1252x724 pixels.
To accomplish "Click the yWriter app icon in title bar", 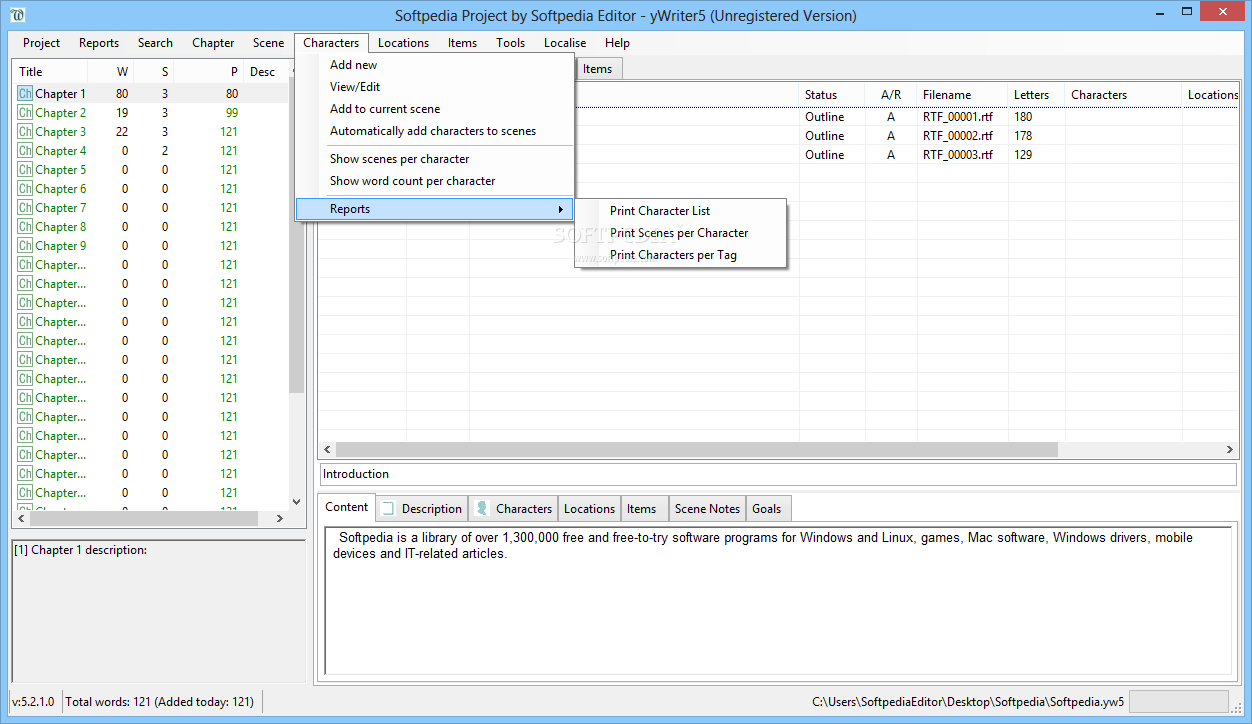I will point(17,15).
